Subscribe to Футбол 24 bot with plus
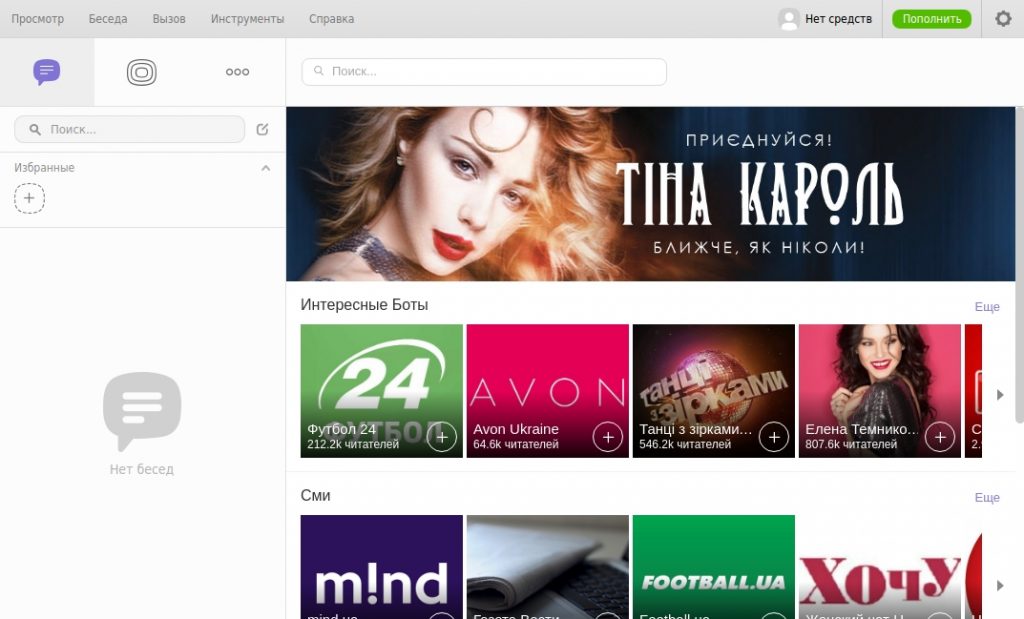Image resolution: width=1024 pixels, height=619 pixels. click(x=441, y=437)
